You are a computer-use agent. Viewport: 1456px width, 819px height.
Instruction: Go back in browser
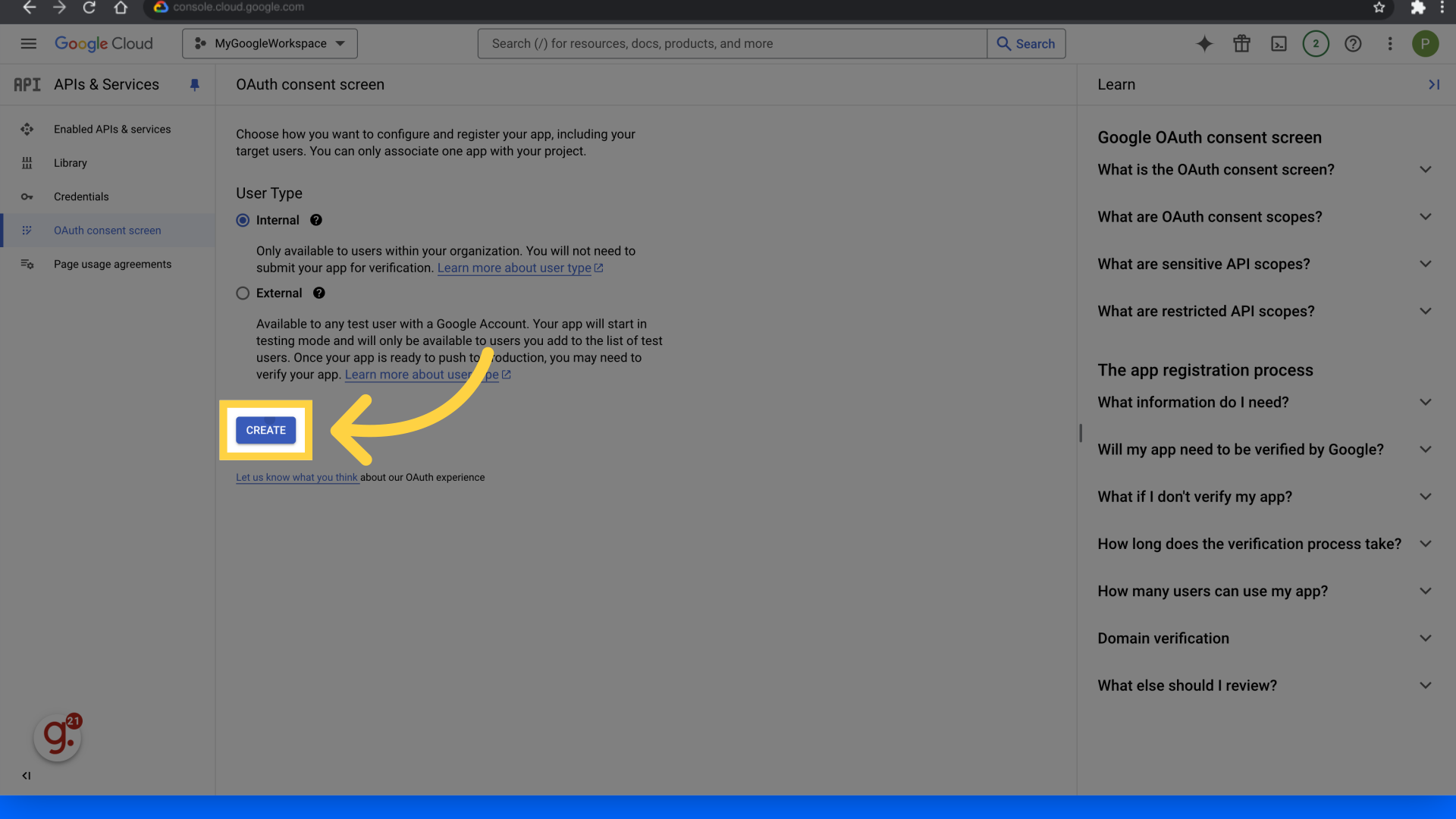click(x=29, y=8)
